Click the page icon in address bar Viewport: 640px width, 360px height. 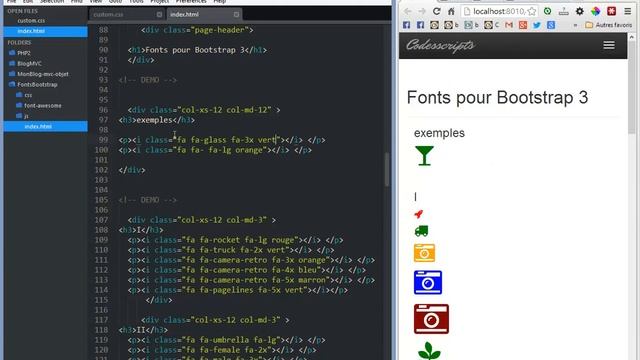point(467,11)
